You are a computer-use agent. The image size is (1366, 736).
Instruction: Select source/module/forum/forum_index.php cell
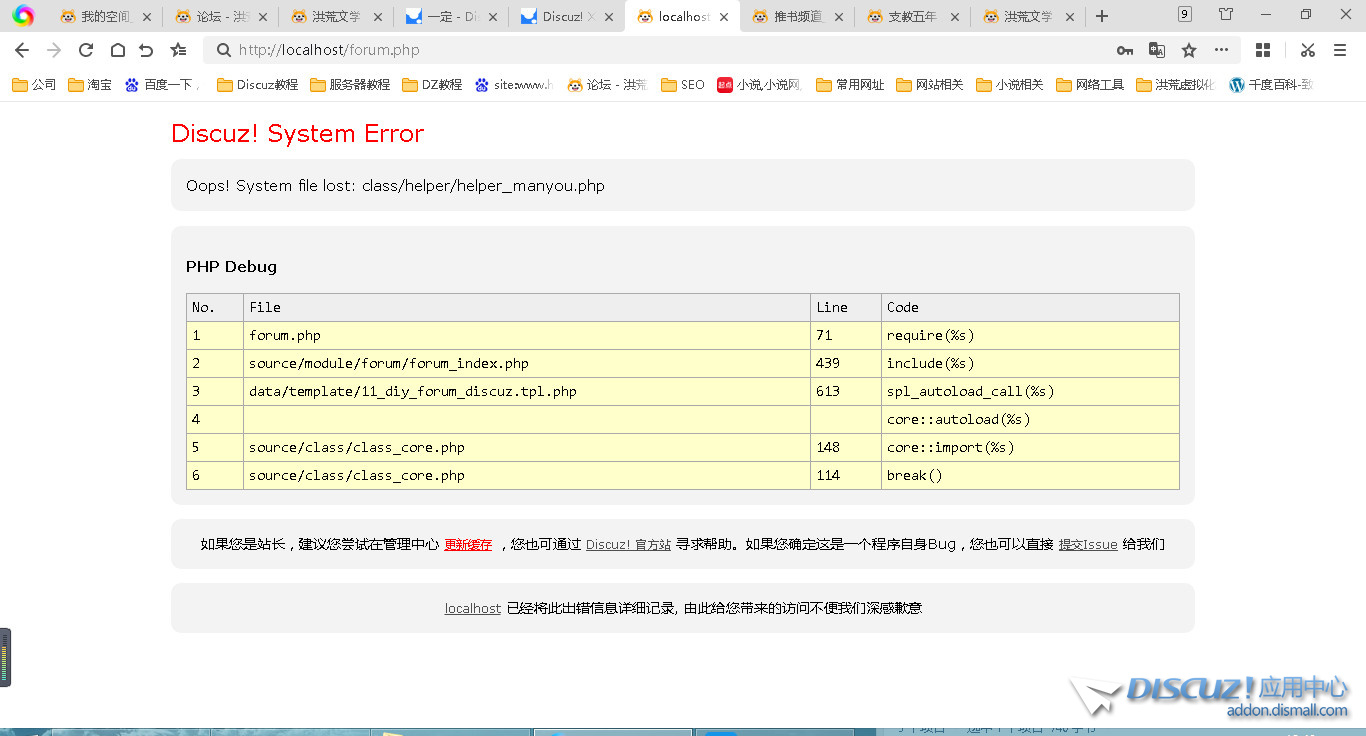coord(527,363)
